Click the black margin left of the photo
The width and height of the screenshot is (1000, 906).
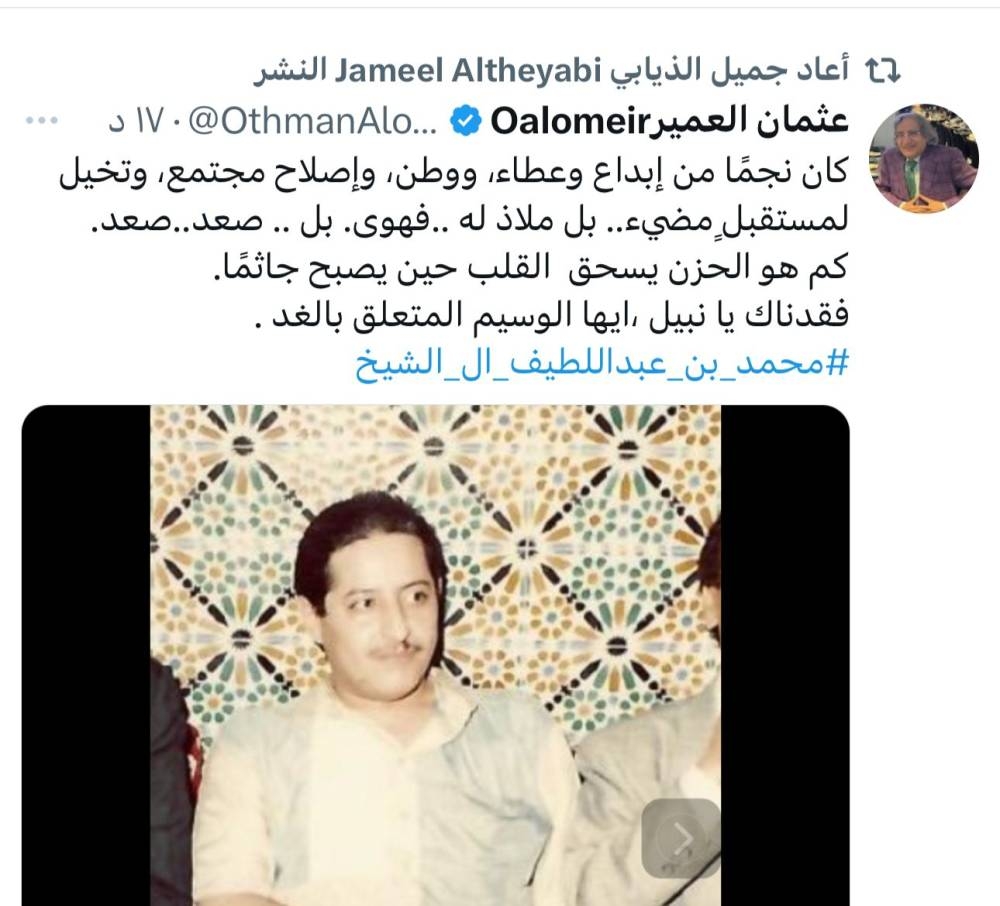[86, 657]
